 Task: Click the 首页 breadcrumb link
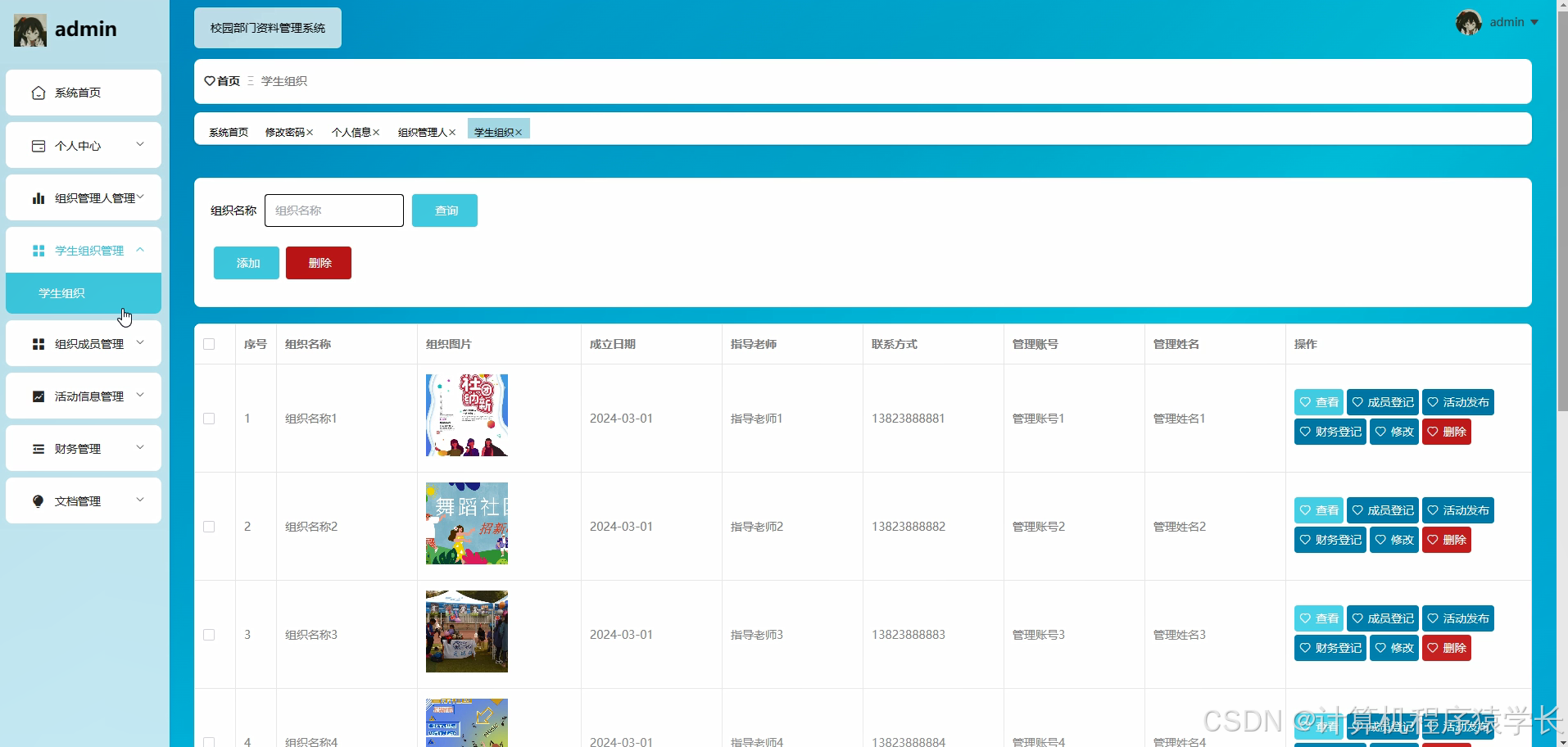click(229, 81)
